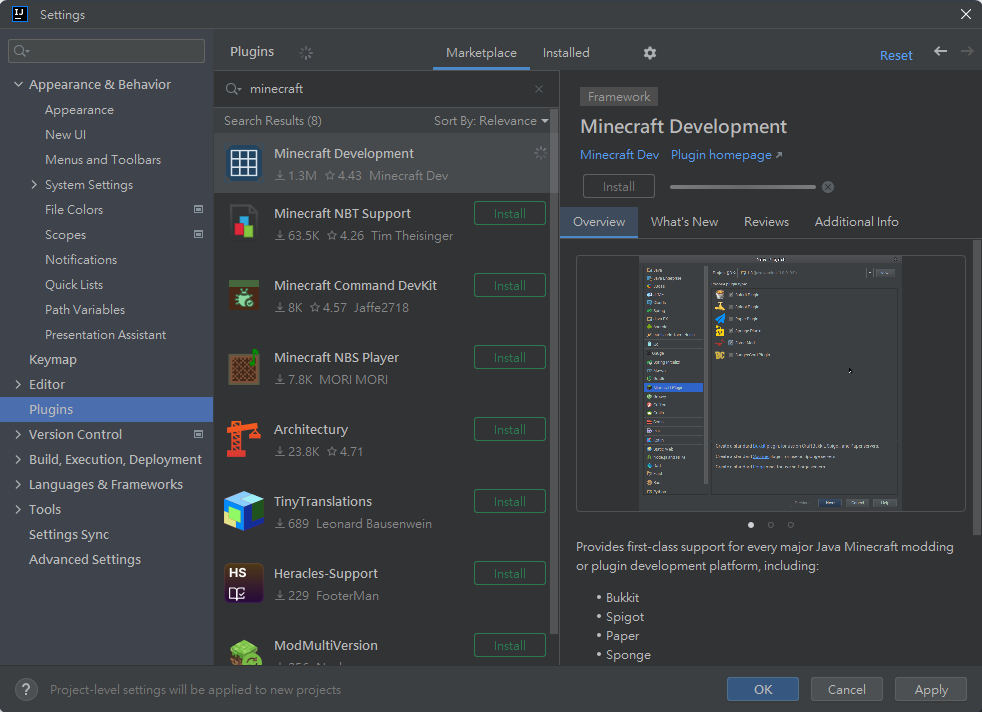Open the Reviews tab
The width and height of the screenshot is (982, 712).
(x=766, y=222)
